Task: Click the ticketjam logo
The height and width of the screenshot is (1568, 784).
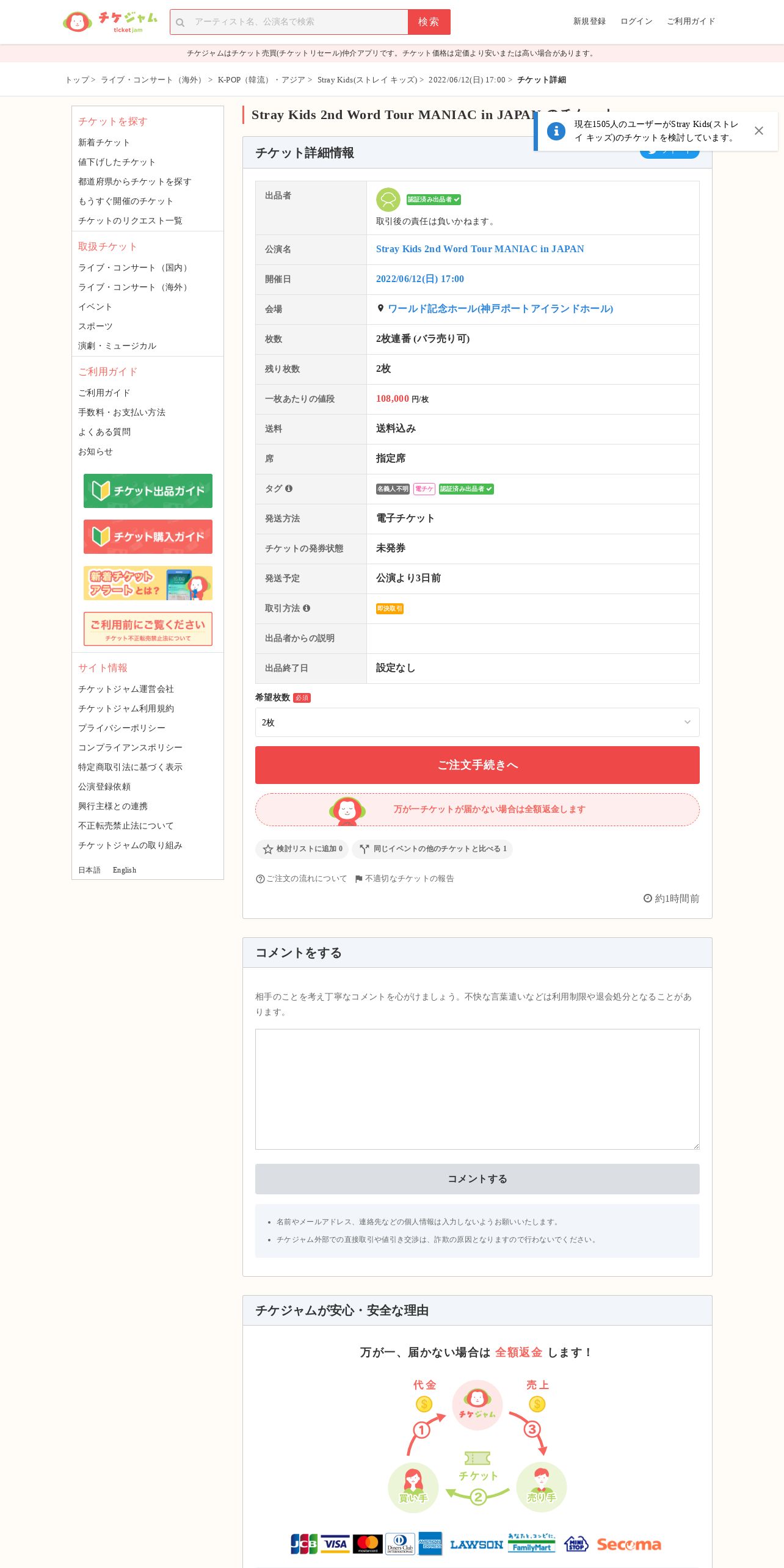Action: [110, 22]
